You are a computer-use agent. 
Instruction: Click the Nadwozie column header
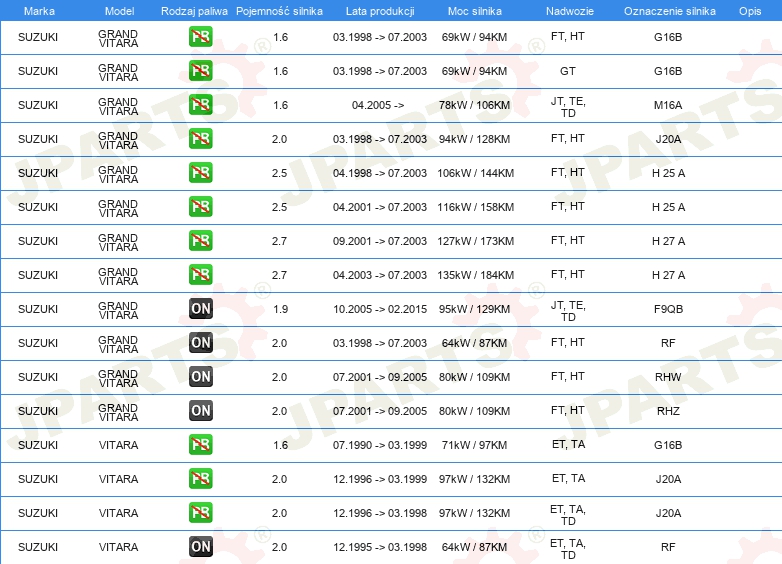point(570,11)
